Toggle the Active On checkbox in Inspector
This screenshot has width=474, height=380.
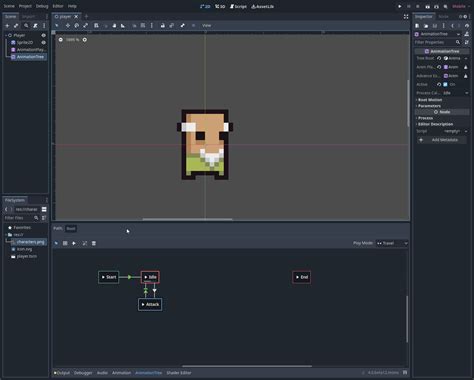(x=445, y=84)
